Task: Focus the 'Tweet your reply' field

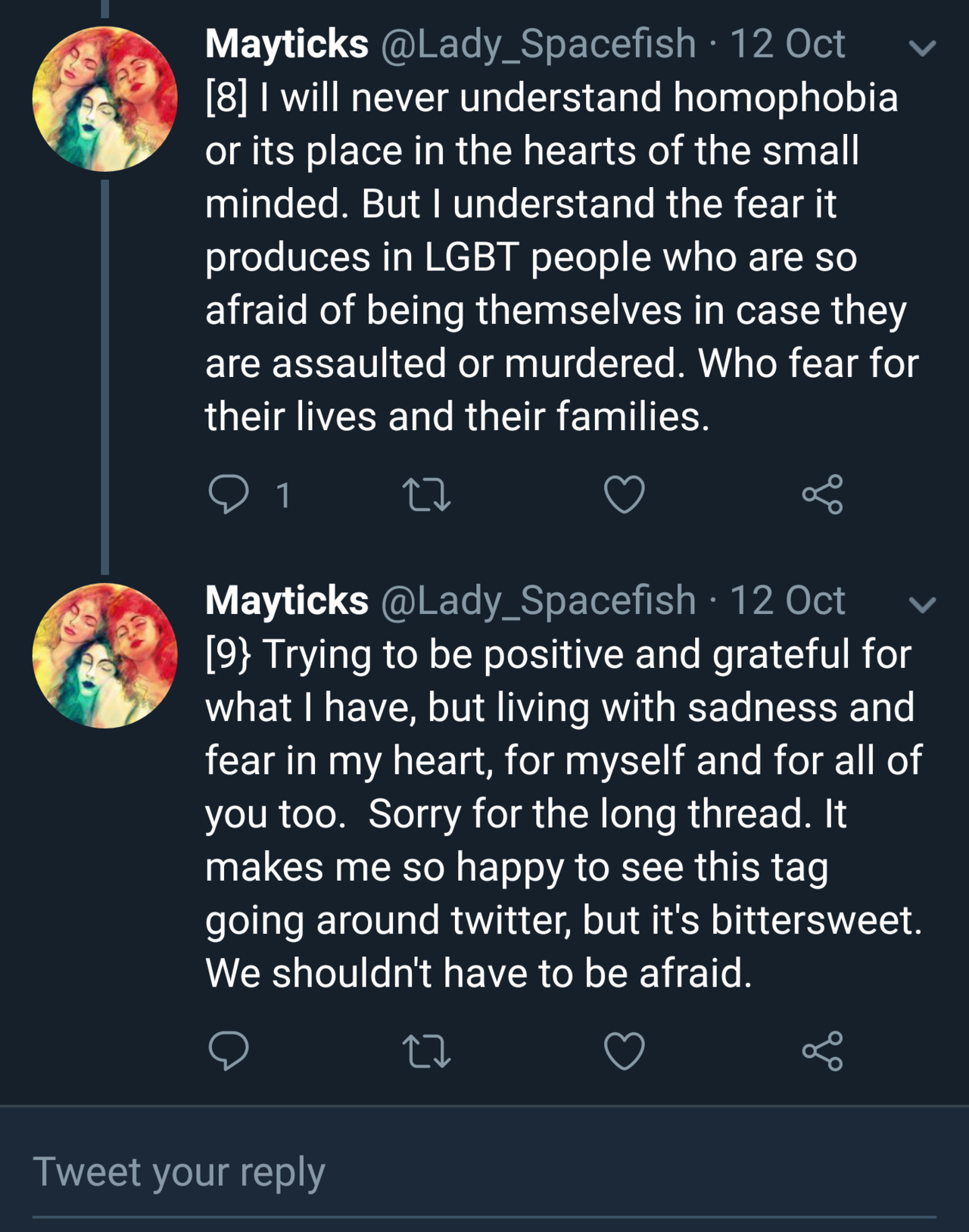Action: point(484,1172)
